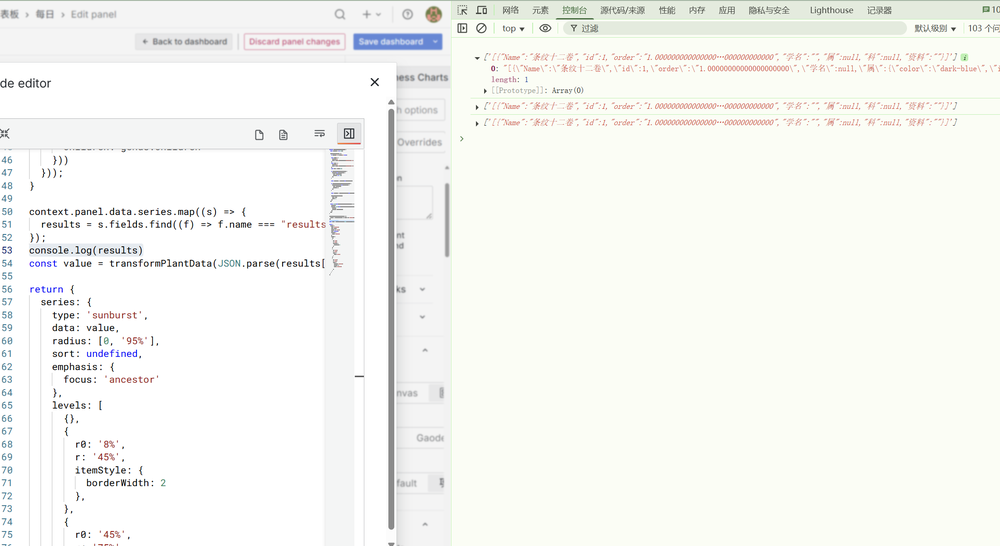Go Back to dashboard
This screenshot has width=1000, height=546.
tap(184, 41)
